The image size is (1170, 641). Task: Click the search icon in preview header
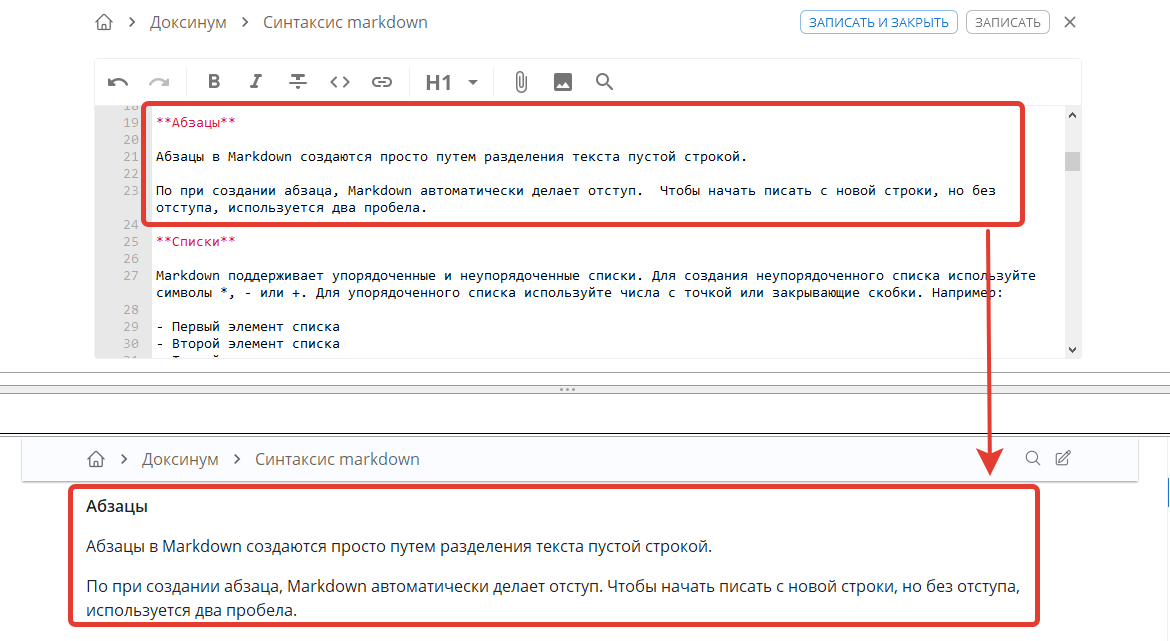pos(1033,458)
